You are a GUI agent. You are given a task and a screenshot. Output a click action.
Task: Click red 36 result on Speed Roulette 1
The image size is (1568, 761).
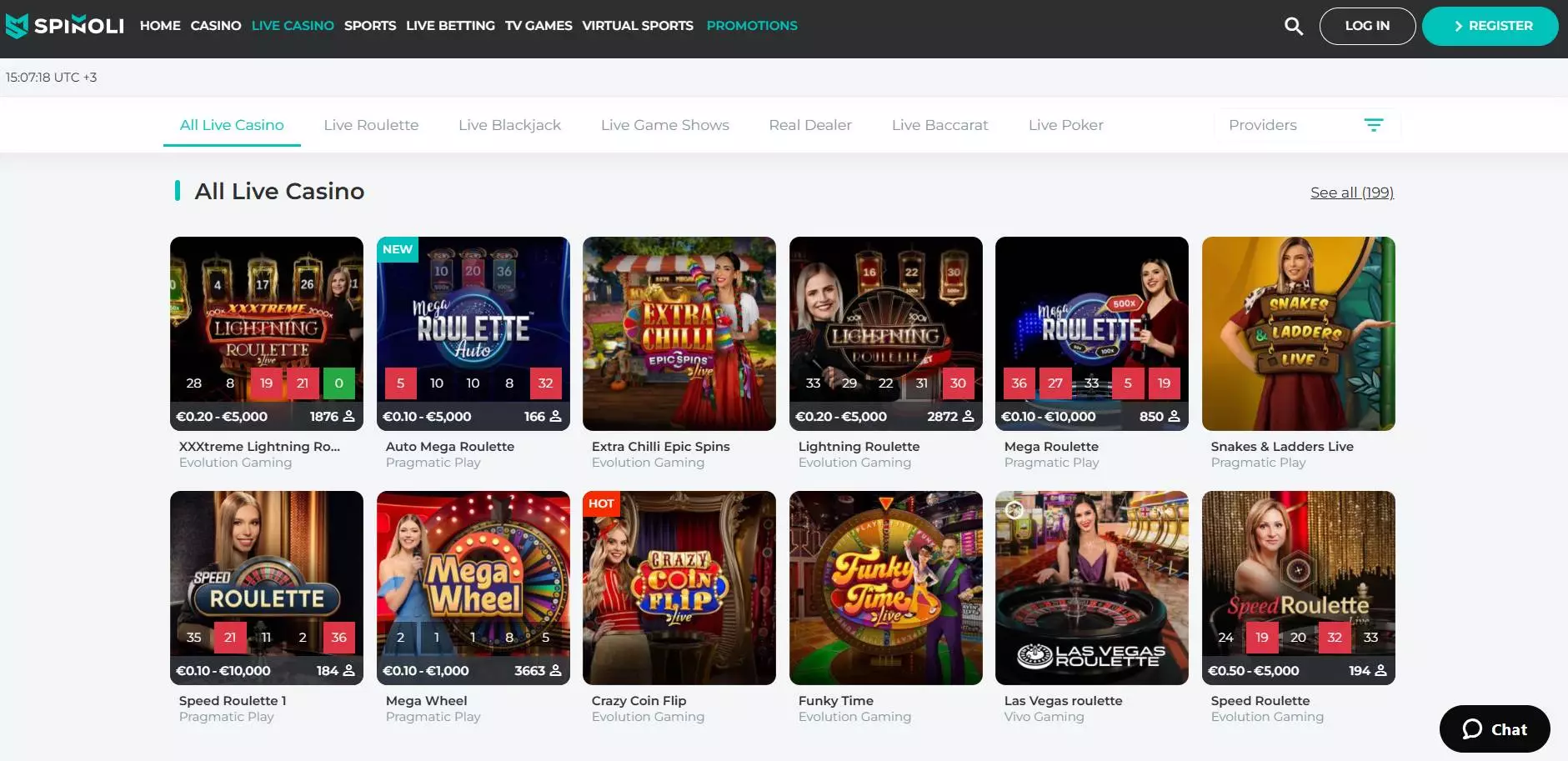pyautogui.click(x=339, y=638)
